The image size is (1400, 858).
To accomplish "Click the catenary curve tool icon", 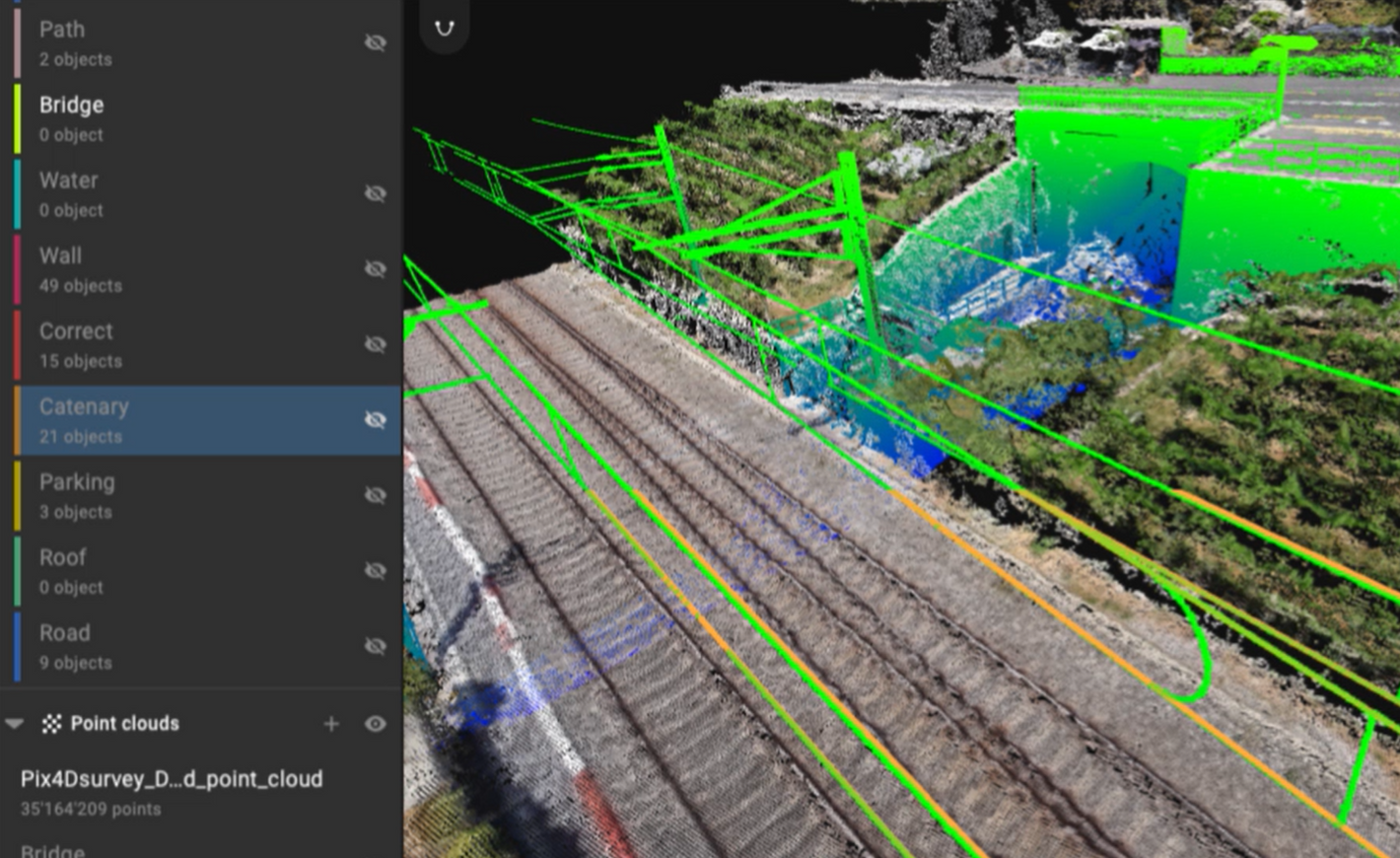I will click(x=444, y=28).
